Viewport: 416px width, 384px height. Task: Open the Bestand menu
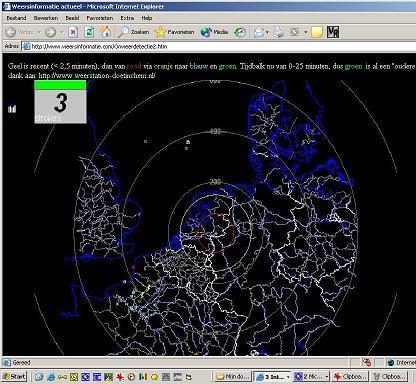[x=16, y=18]
